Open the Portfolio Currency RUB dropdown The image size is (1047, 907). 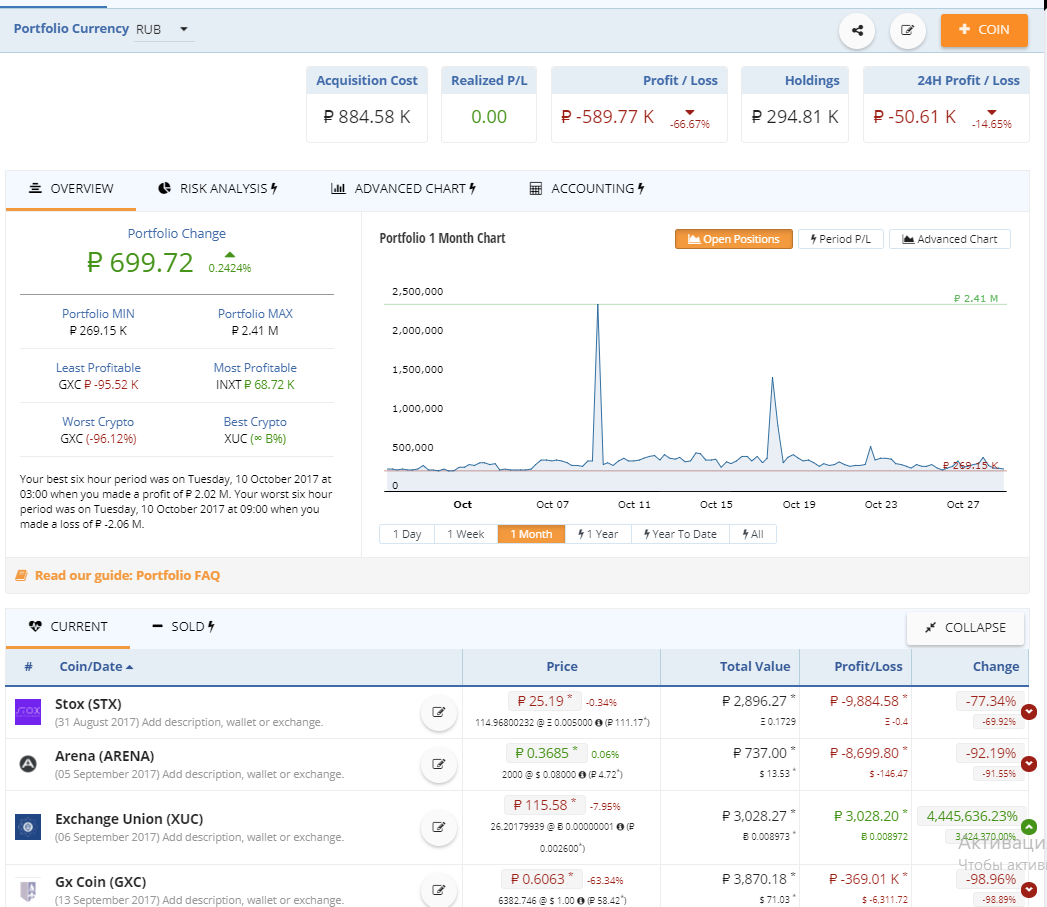point(164,30)
